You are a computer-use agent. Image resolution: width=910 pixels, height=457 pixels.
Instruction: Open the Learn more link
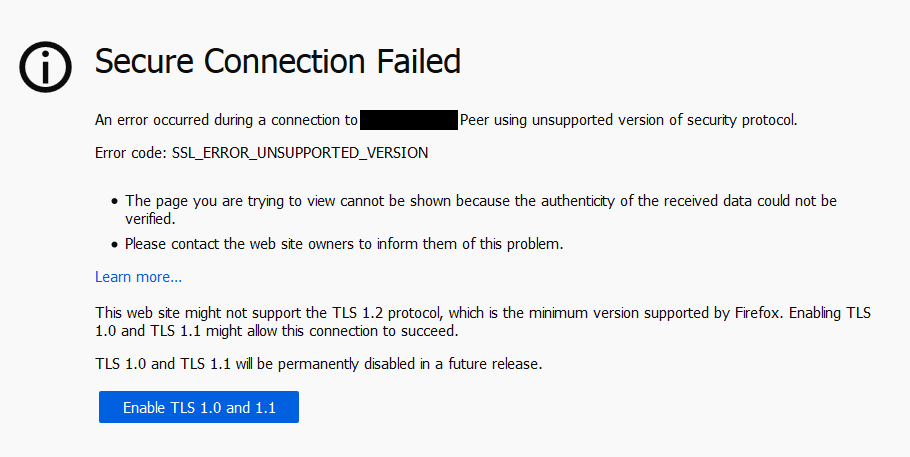click(x=138, y=277)
